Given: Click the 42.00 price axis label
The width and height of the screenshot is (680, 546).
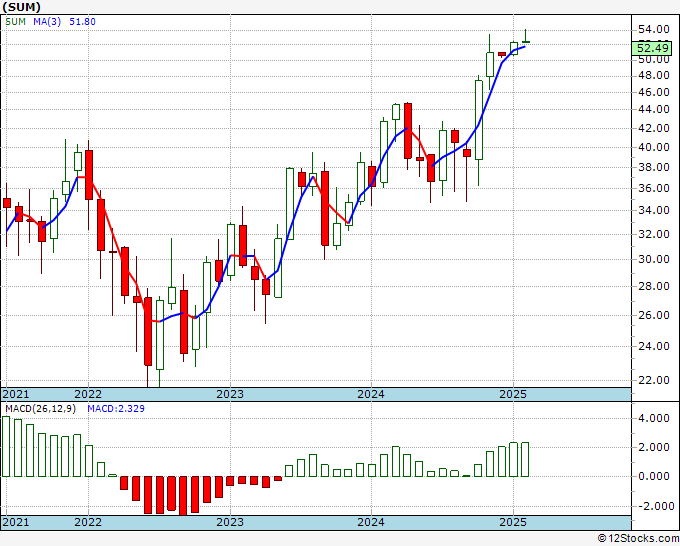Looking at the screenshot, I should [x=654, y=128].
